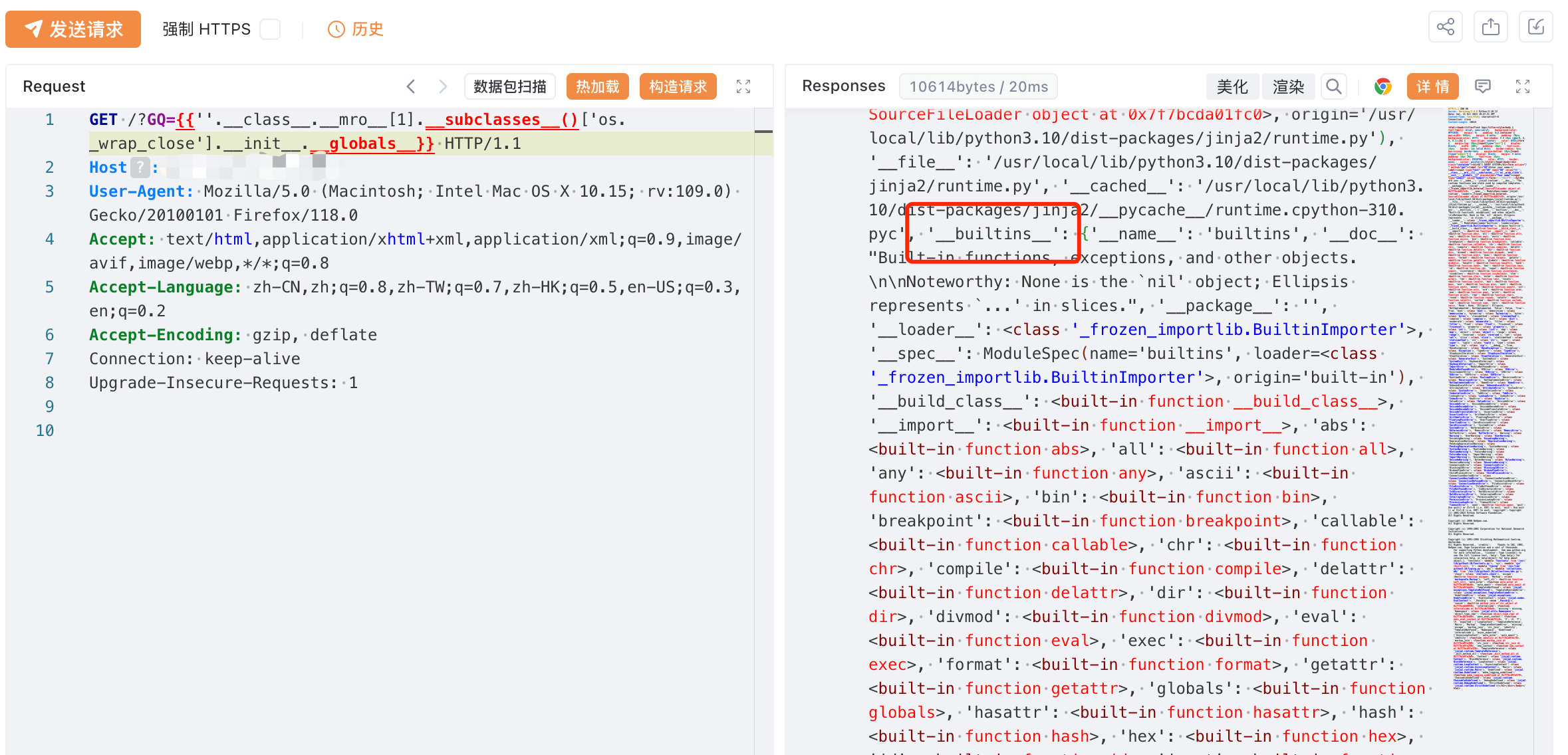
Task: Go to next request with right chevron
Action: tap(443, 86)
